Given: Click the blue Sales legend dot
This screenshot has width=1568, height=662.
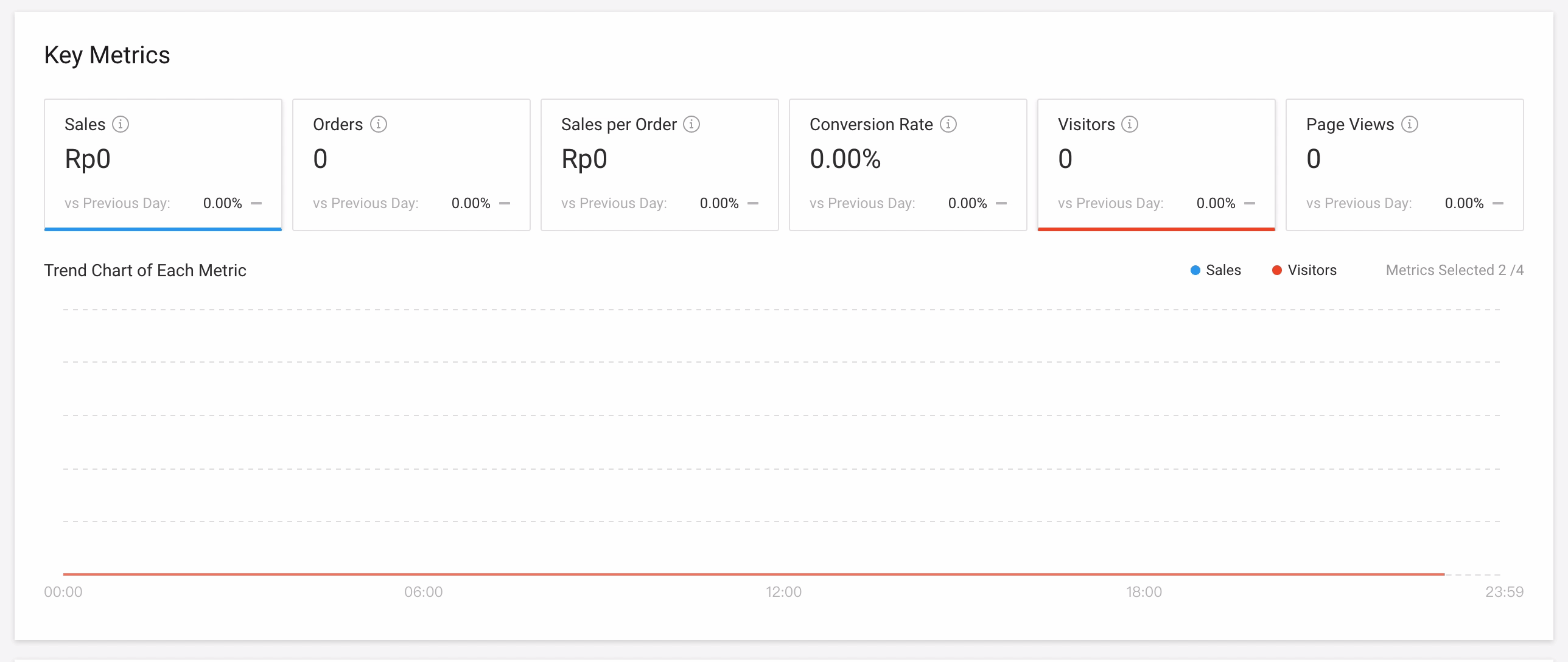Looking at the screenshot, I should pyautogui.click(x=1195, y=270).
